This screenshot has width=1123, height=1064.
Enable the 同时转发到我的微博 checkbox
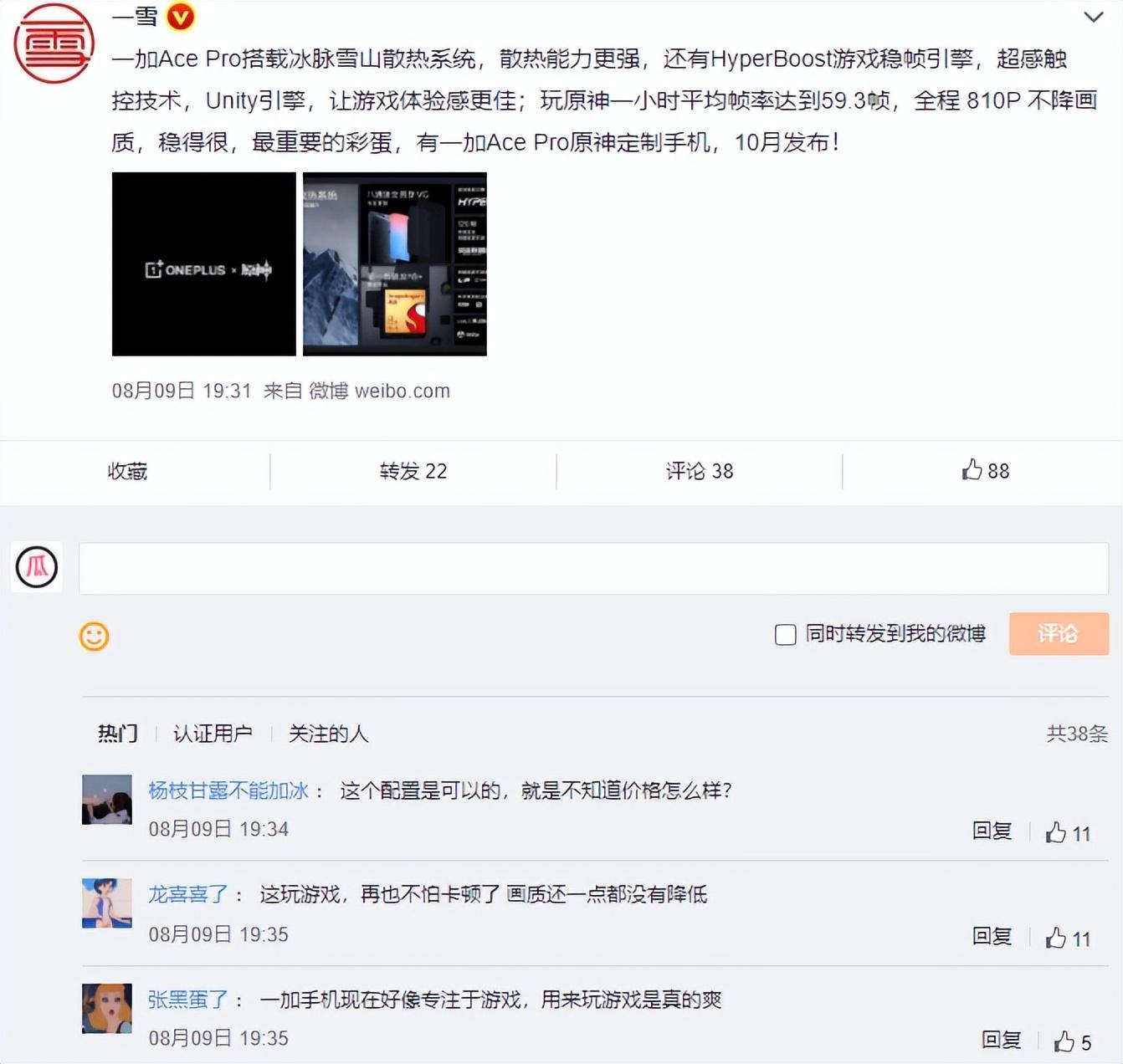point(785,635)
